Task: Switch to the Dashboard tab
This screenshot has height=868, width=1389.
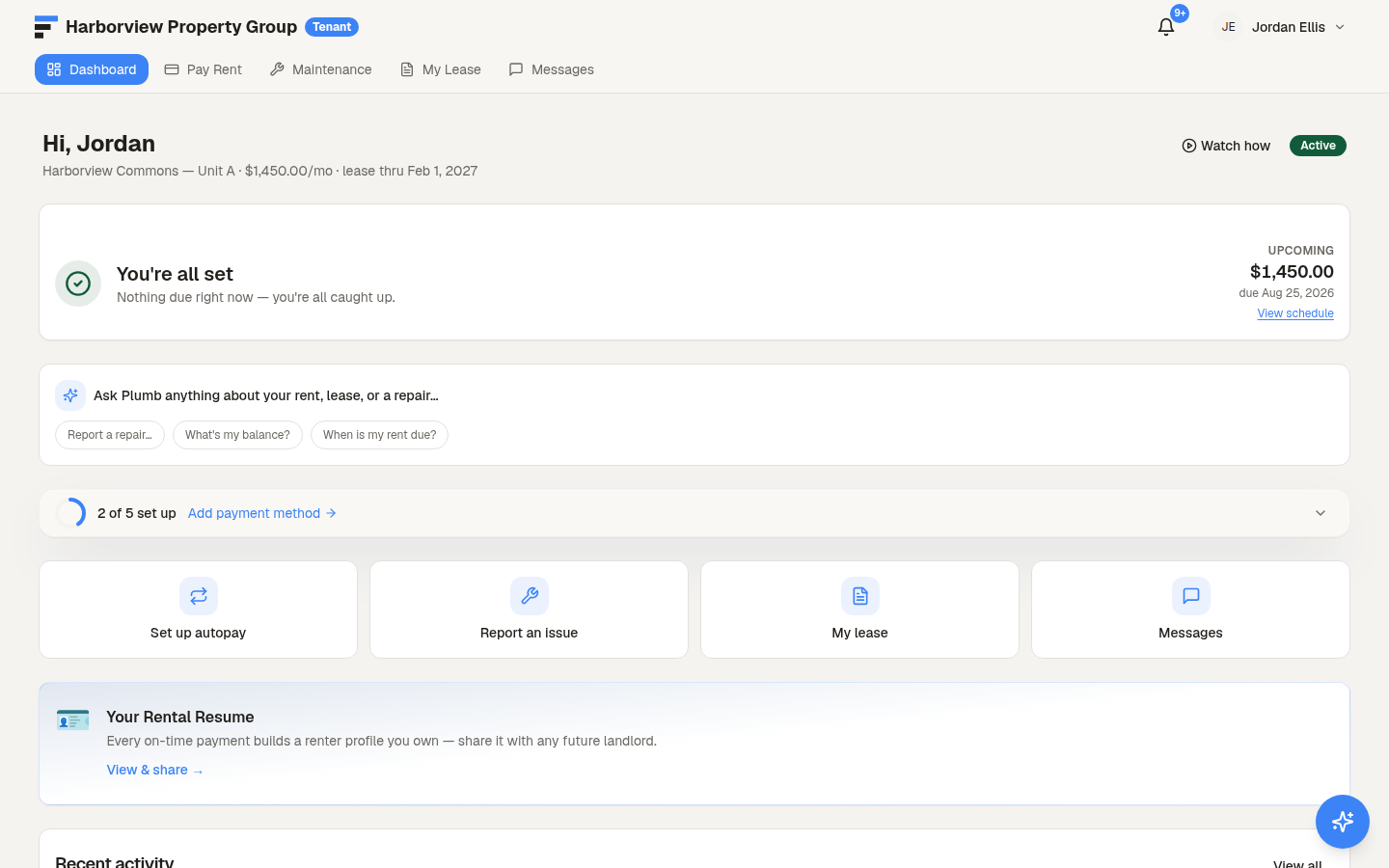Action: [92, 69]
